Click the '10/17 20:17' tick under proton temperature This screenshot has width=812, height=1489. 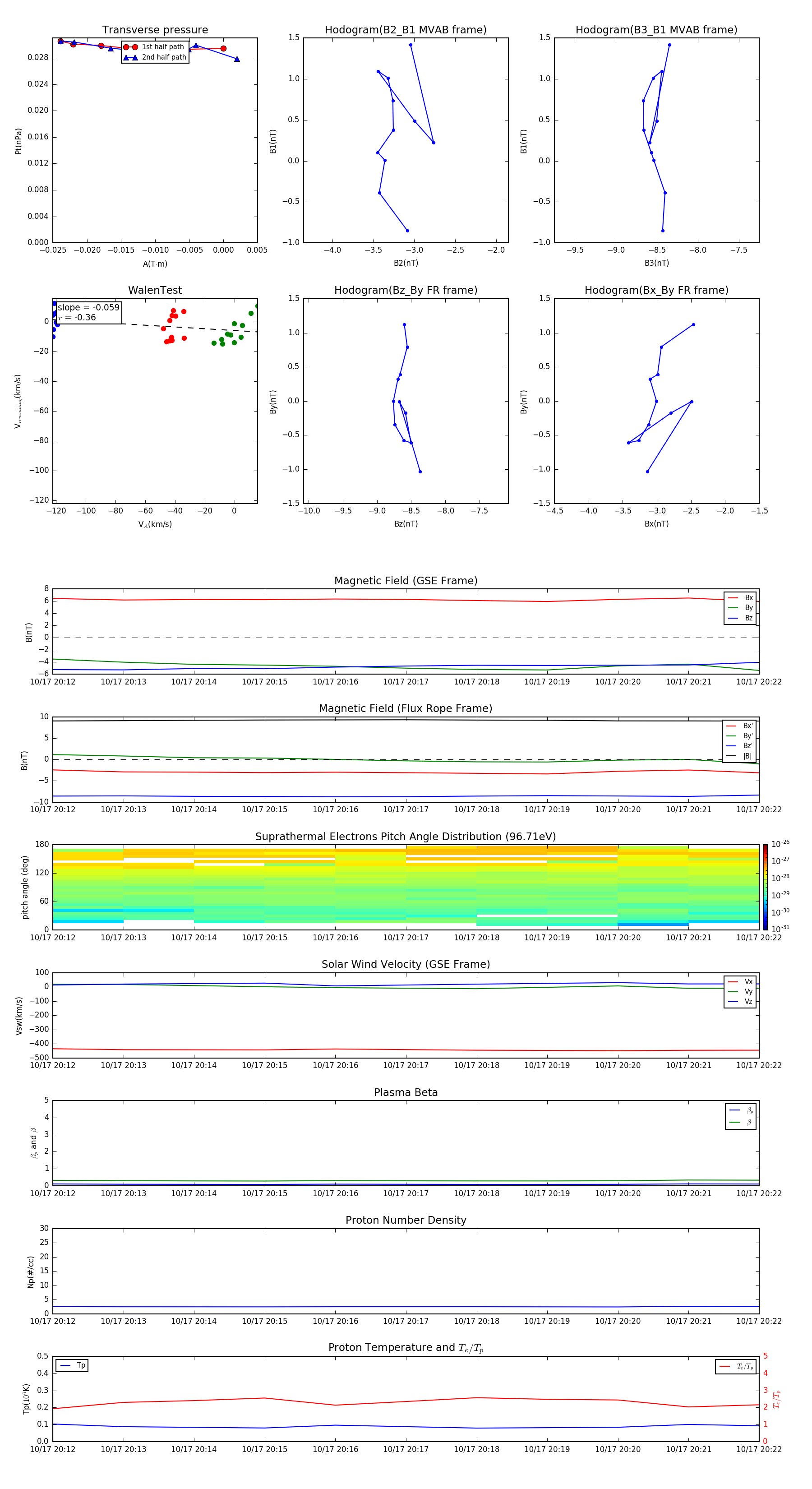tap(406, 1449)
